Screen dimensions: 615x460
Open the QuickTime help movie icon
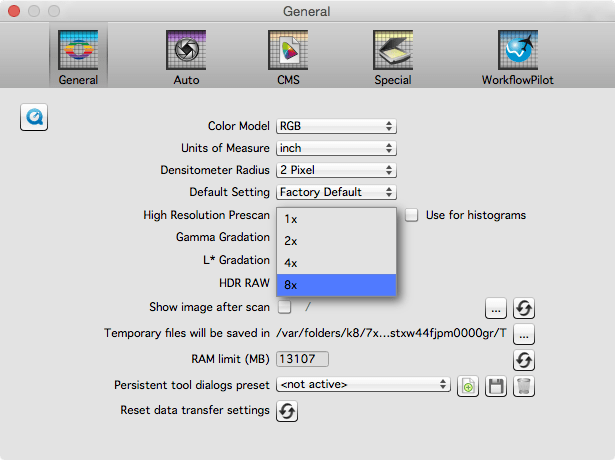tap(35, 118)
